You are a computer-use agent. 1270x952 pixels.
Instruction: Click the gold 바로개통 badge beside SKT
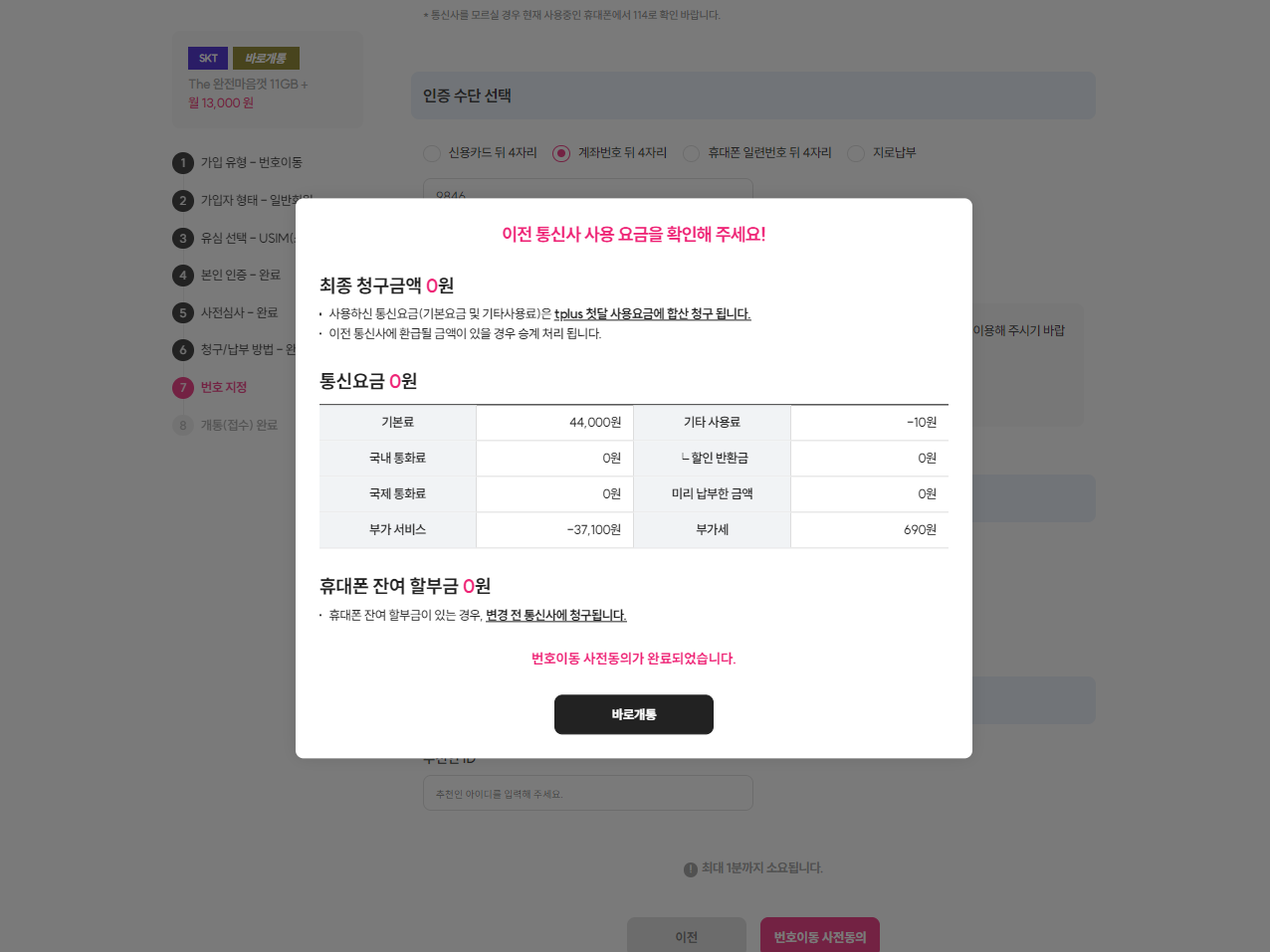coord(266,58)
